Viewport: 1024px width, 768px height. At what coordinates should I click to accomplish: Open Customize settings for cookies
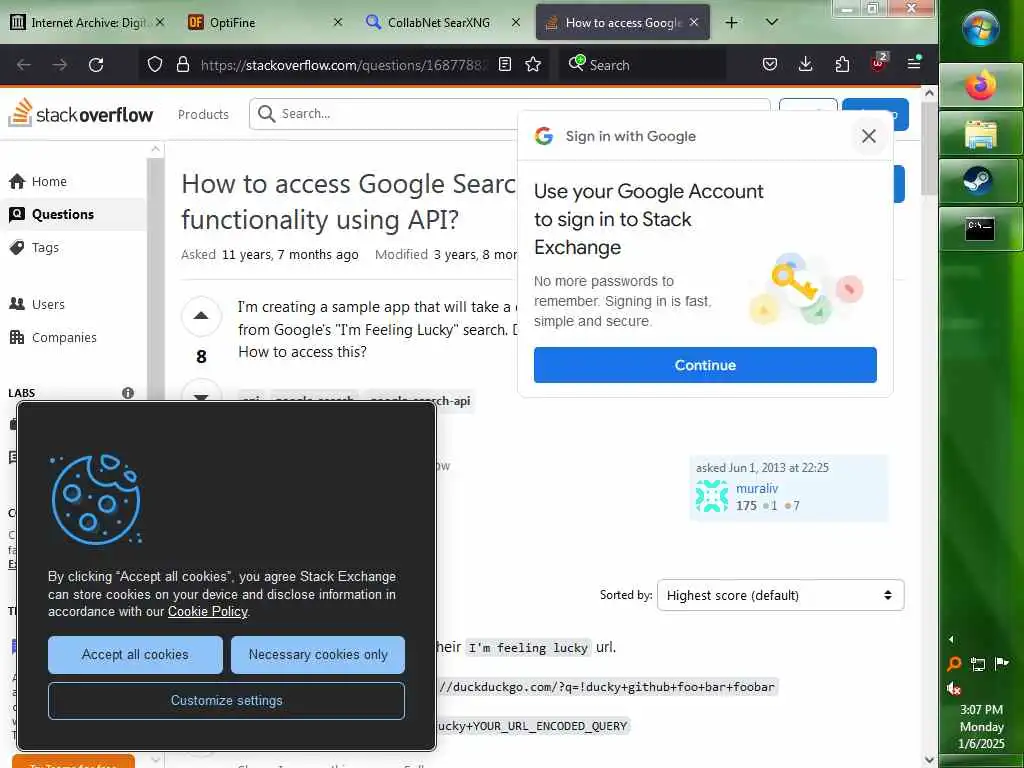(x=227, y=701)
